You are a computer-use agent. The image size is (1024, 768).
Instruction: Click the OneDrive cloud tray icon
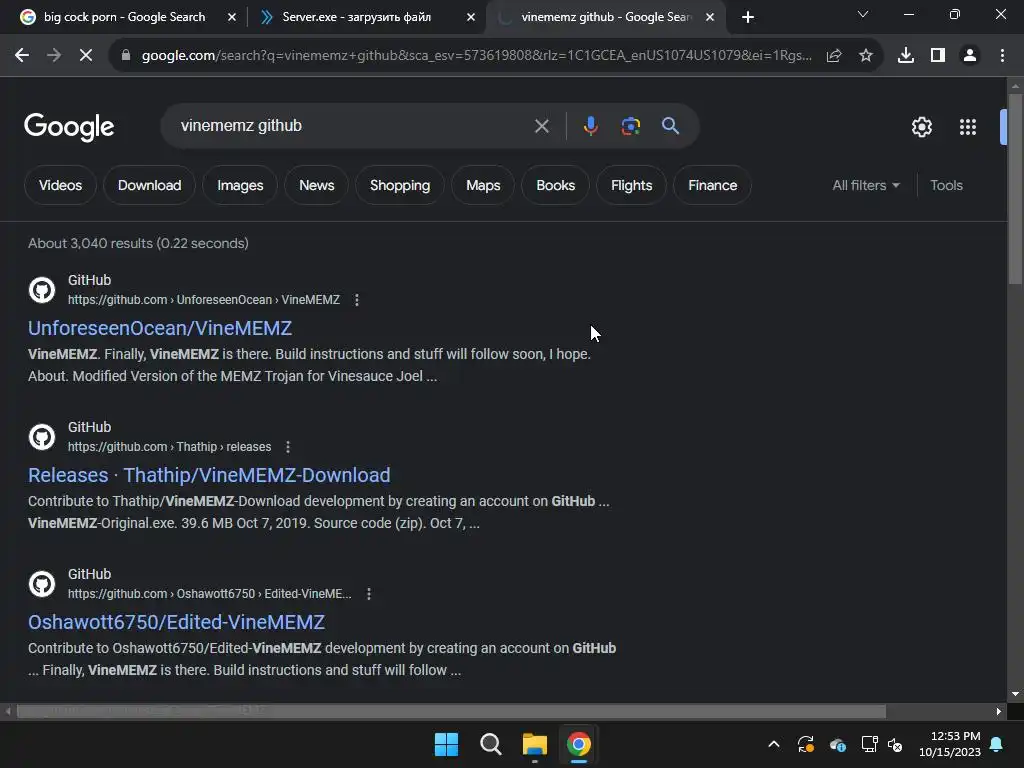click(x=838, y=744)
